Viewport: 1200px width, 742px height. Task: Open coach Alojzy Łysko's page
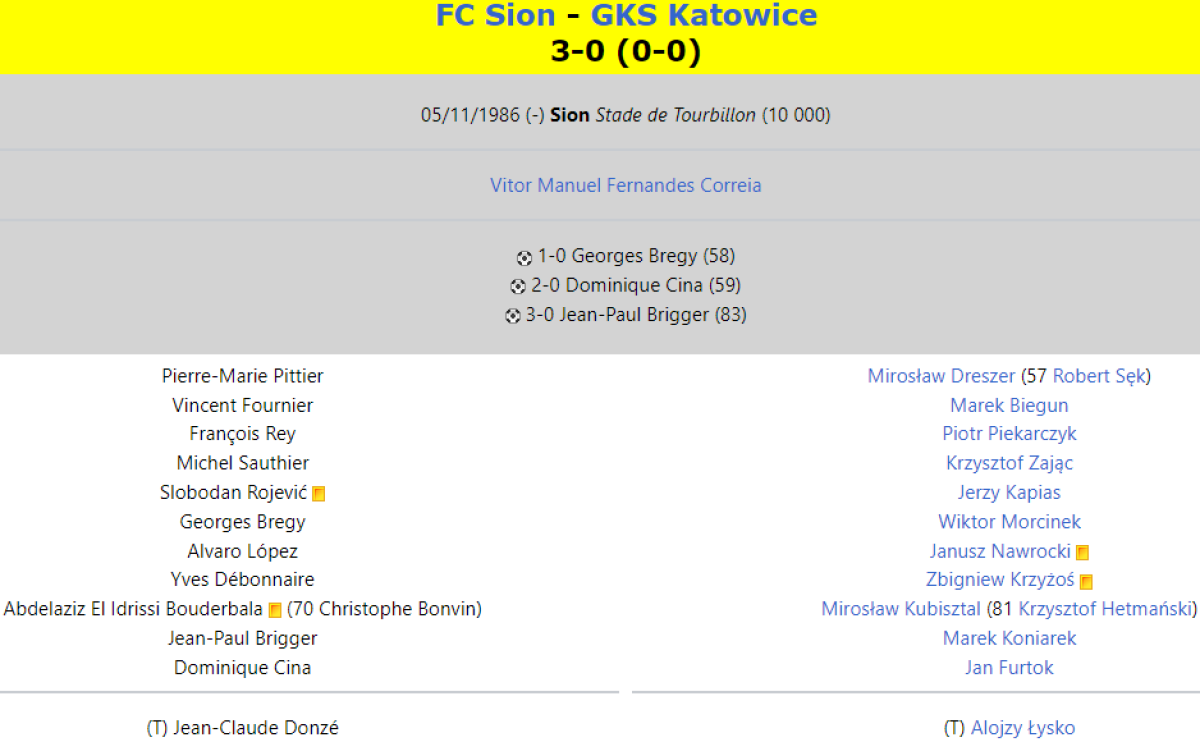pos(1022,728)
